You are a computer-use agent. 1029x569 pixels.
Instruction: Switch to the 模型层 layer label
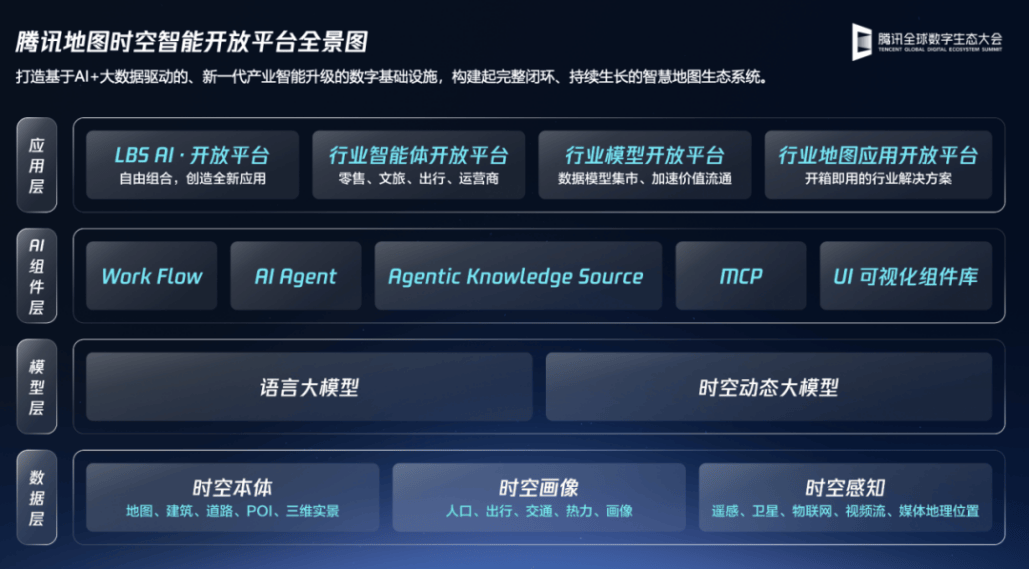point(36,386)
